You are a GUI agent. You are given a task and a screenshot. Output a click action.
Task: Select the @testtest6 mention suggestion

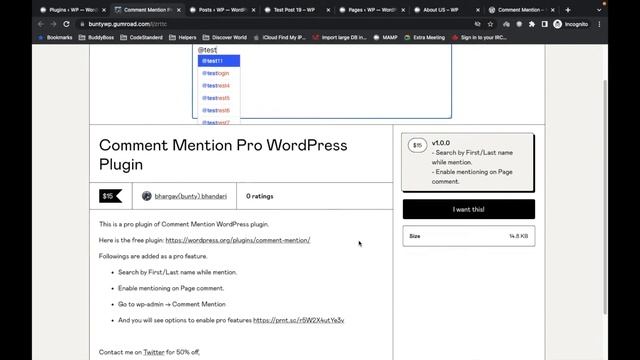[x=219, y=111]
